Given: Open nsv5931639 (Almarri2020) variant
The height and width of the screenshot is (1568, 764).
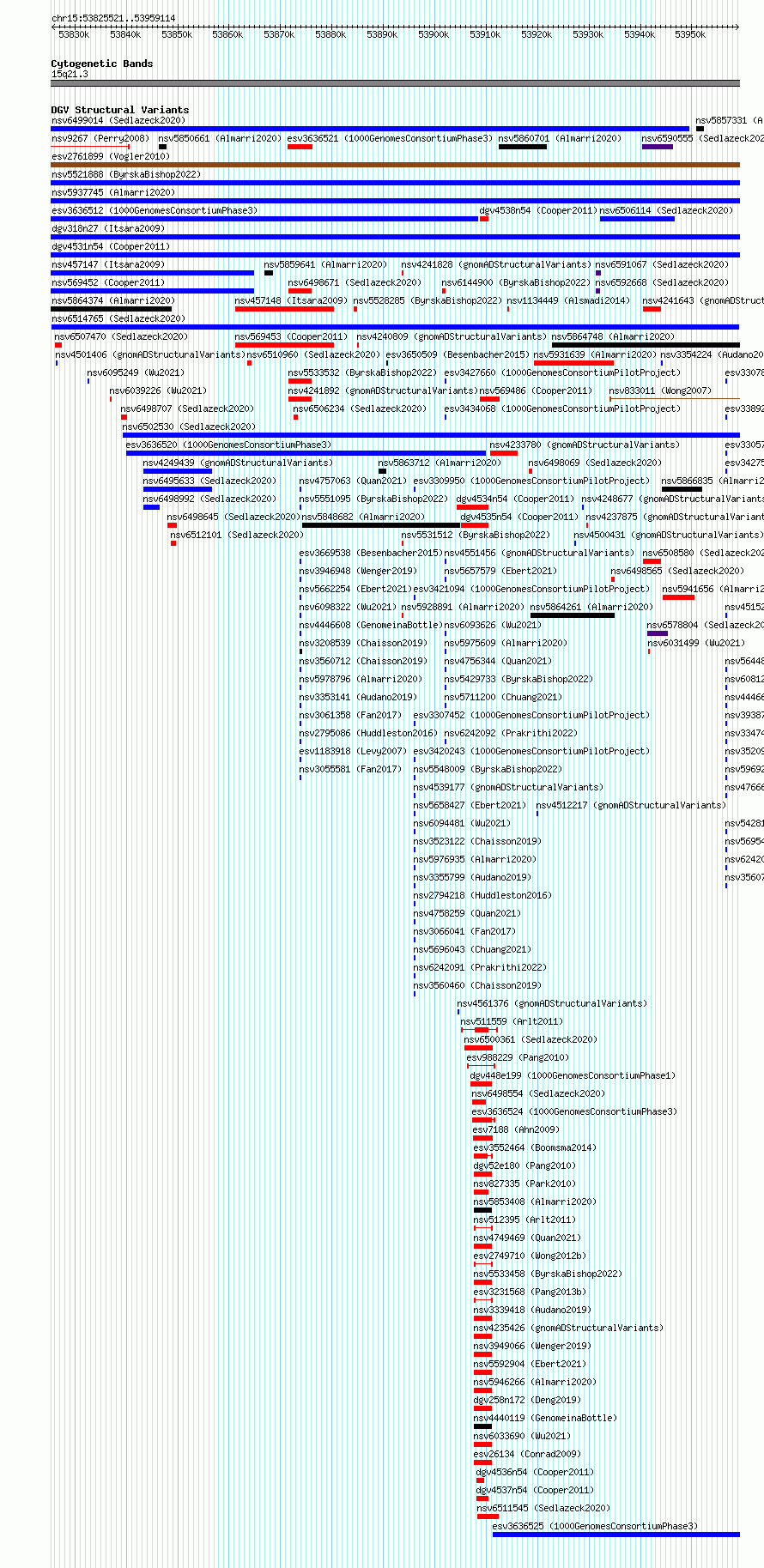Looking at the screenshot, I should [x=596, y=354].
